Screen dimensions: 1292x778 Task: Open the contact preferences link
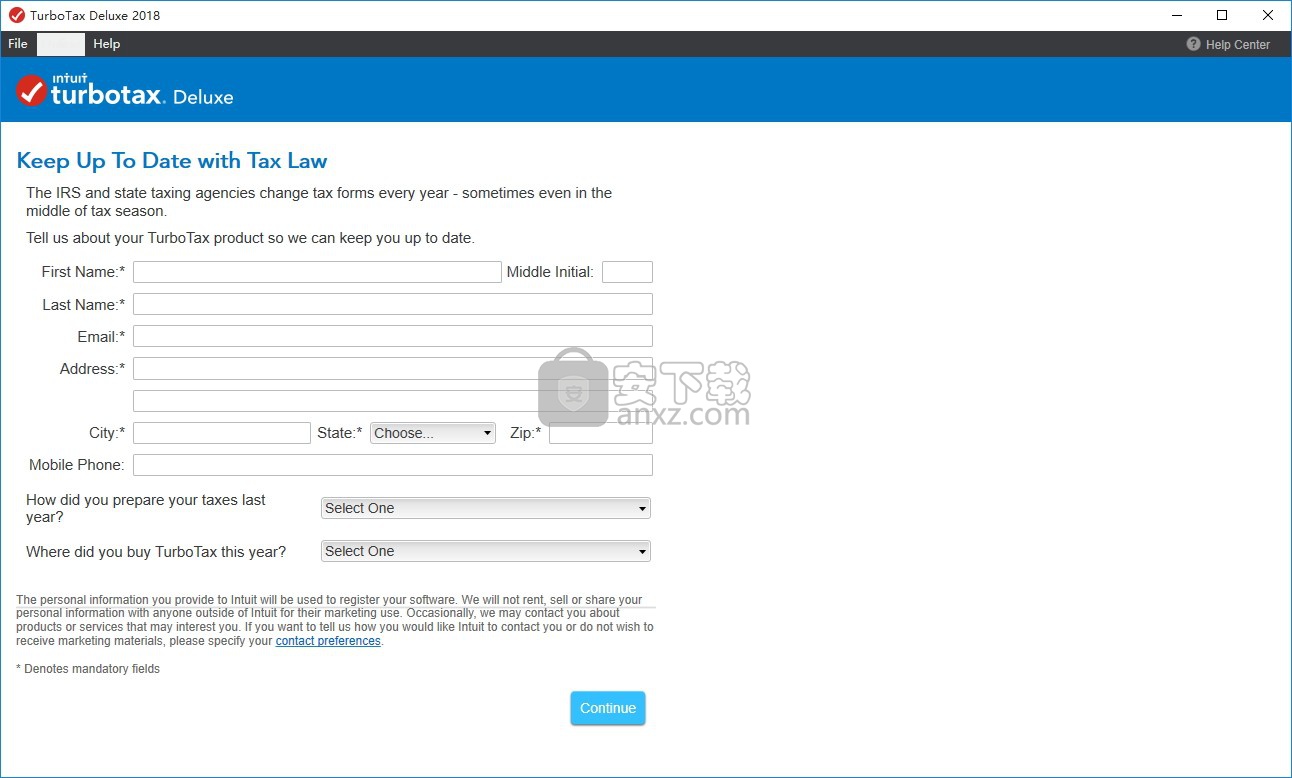coord(328,641)
